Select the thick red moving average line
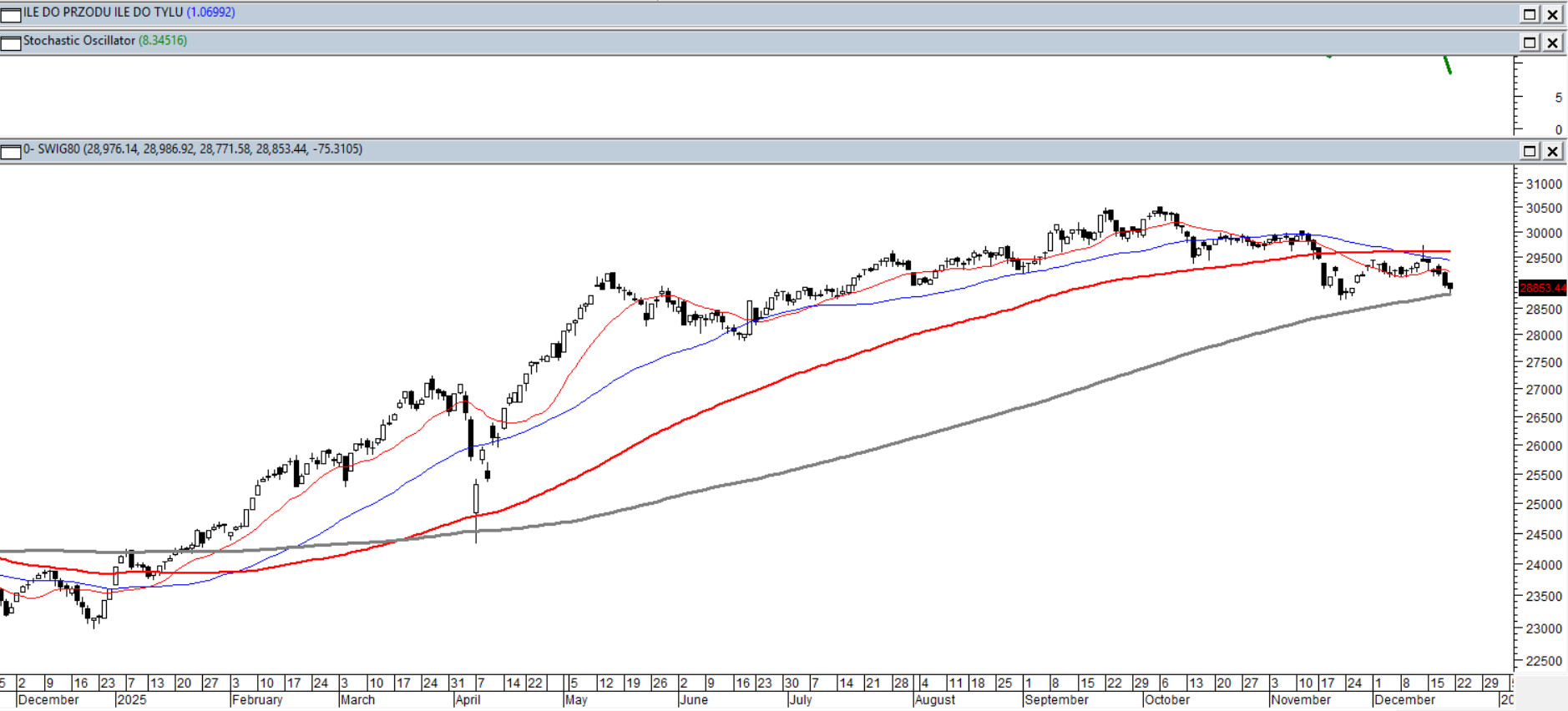 click(835, 361)
